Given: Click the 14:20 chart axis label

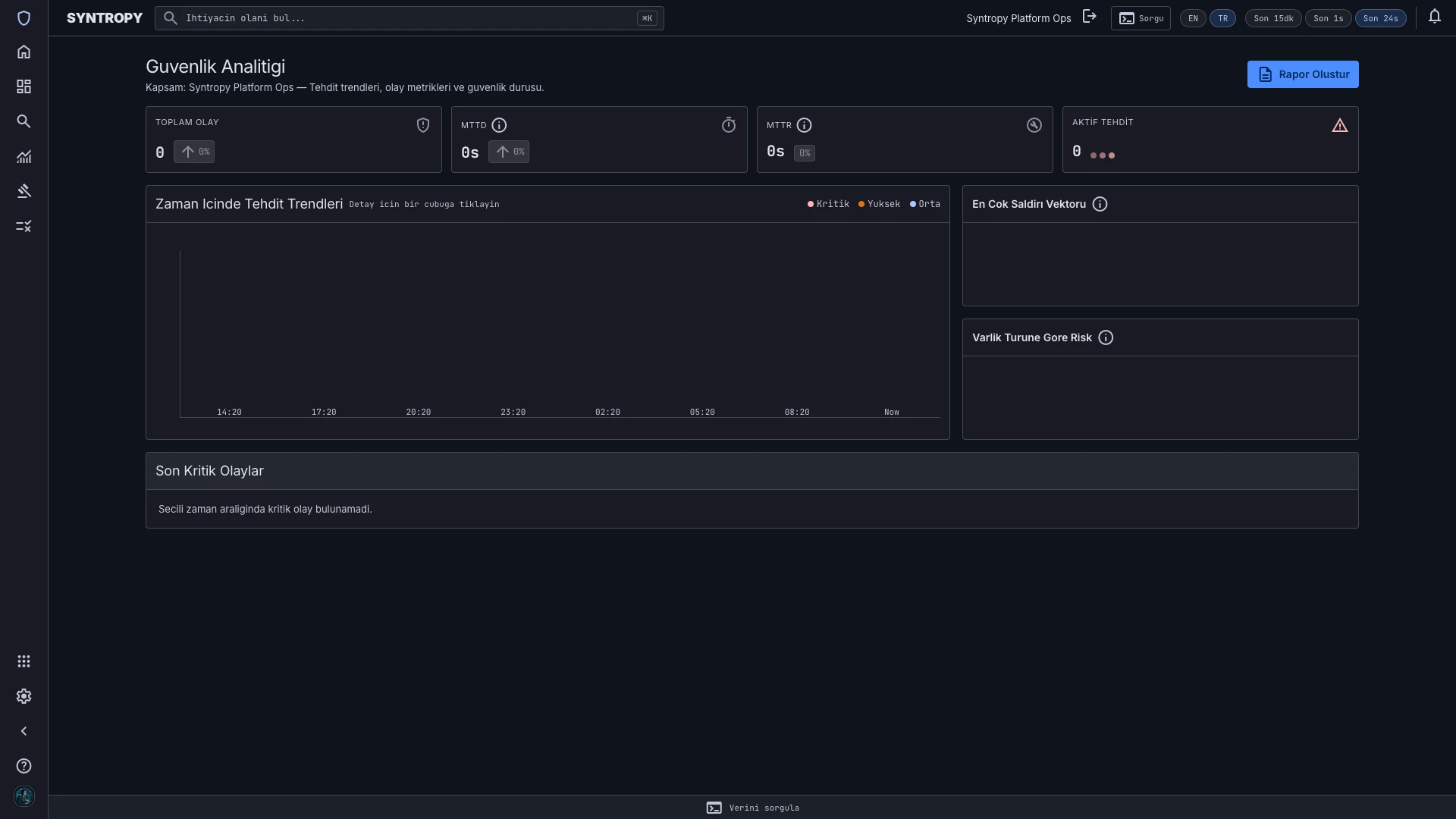Looking at the screenshot, I should click(x=229, y=413).
